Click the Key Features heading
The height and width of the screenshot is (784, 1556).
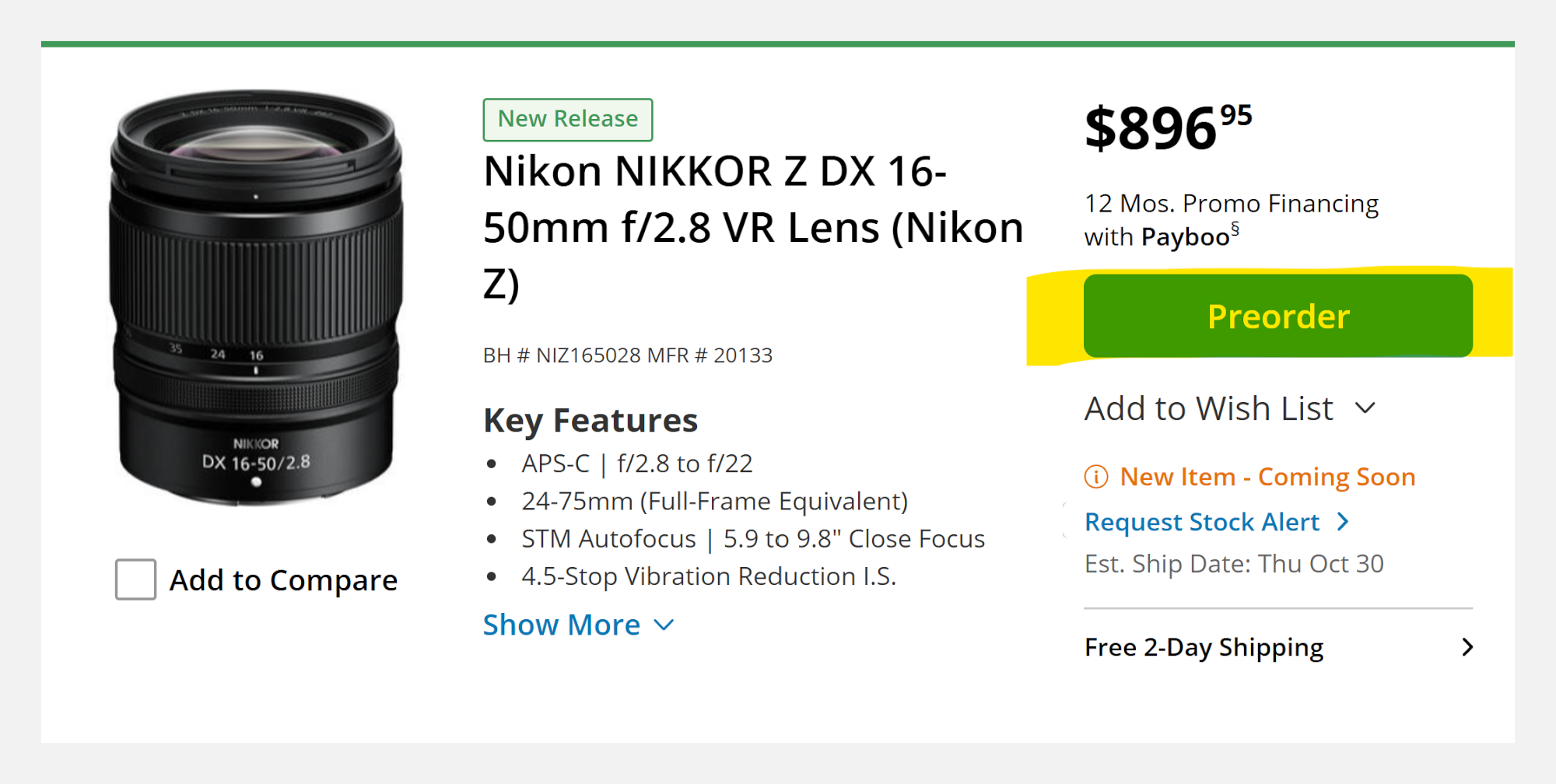point(590,420)
